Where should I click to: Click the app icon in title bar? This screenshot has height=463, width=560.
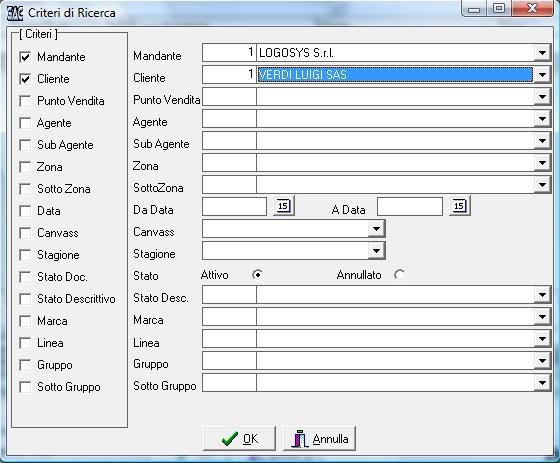click(x=15, y=13)
